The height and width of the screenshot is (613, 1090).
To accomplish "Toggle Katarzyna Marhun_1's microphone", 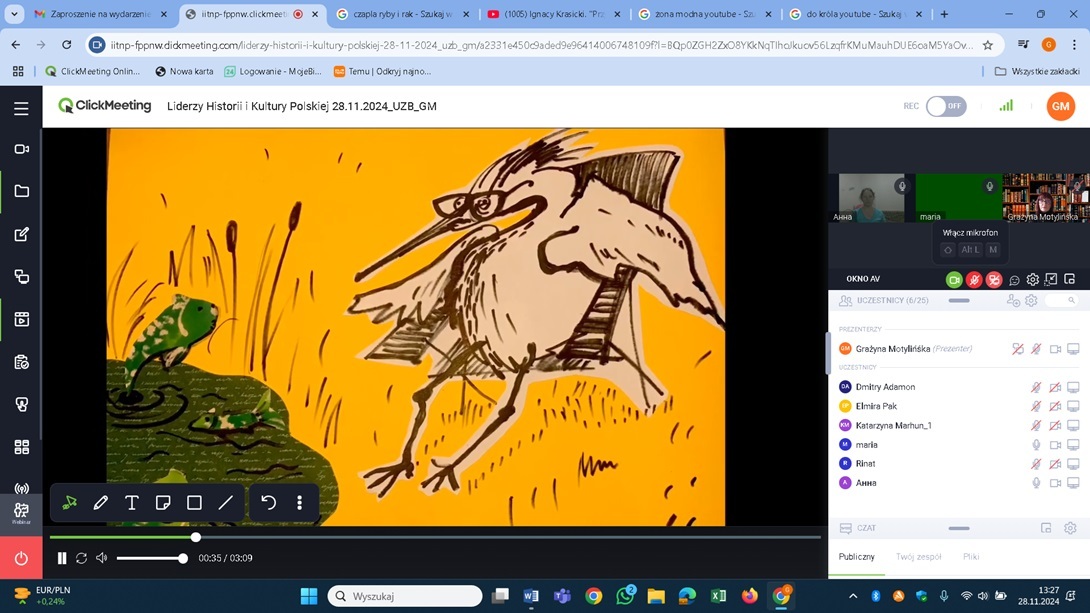I will click(1036, 425).
